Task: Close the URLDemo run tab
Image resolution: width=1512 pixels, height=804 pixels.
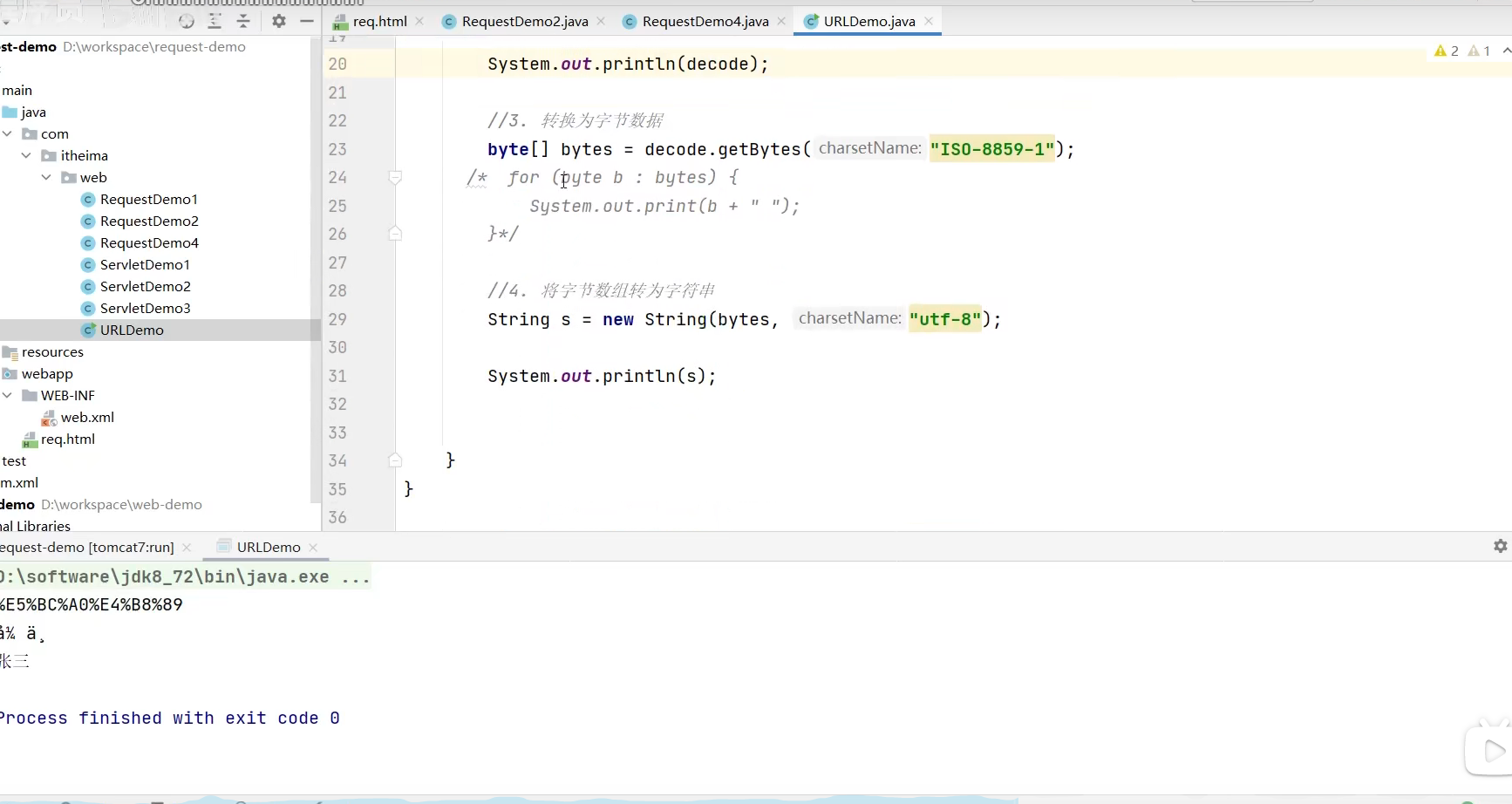Action: tap(313, 548)
